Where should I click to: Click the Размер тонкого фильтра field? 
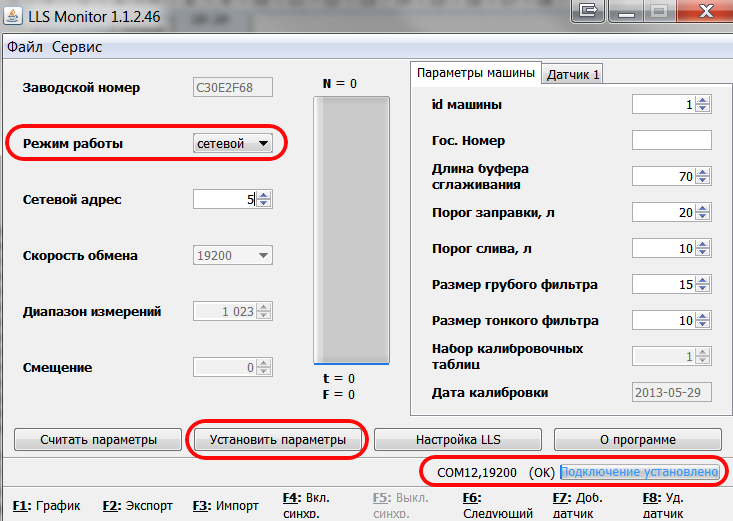click(x=664, y=320)
